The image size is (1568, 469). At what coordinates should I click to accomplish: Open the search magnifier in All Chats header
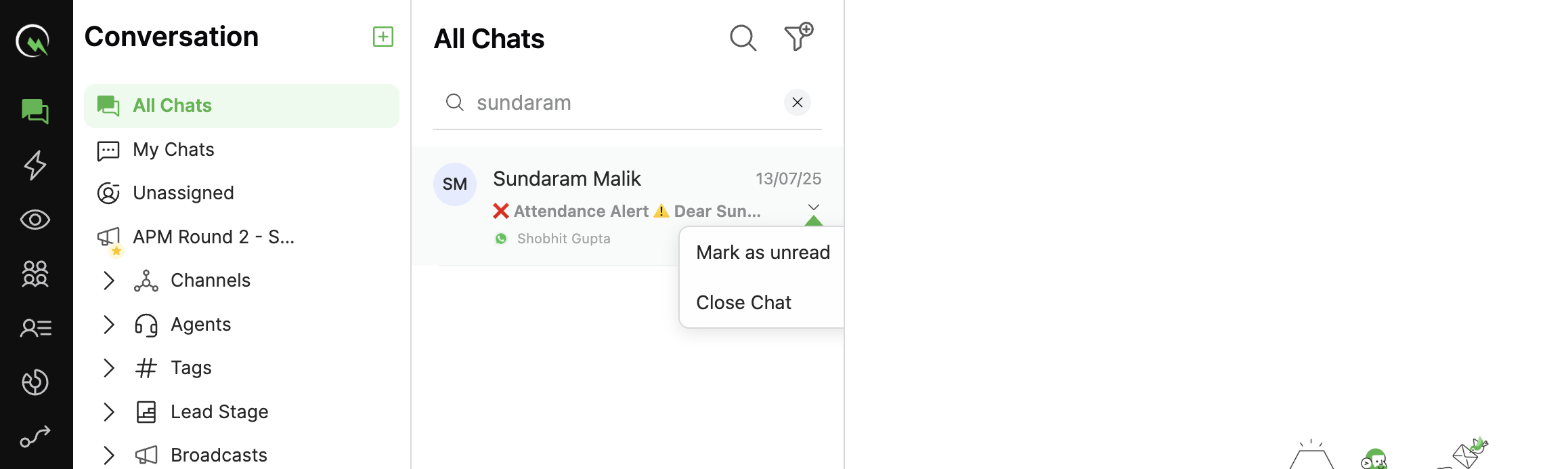point(743,38)
